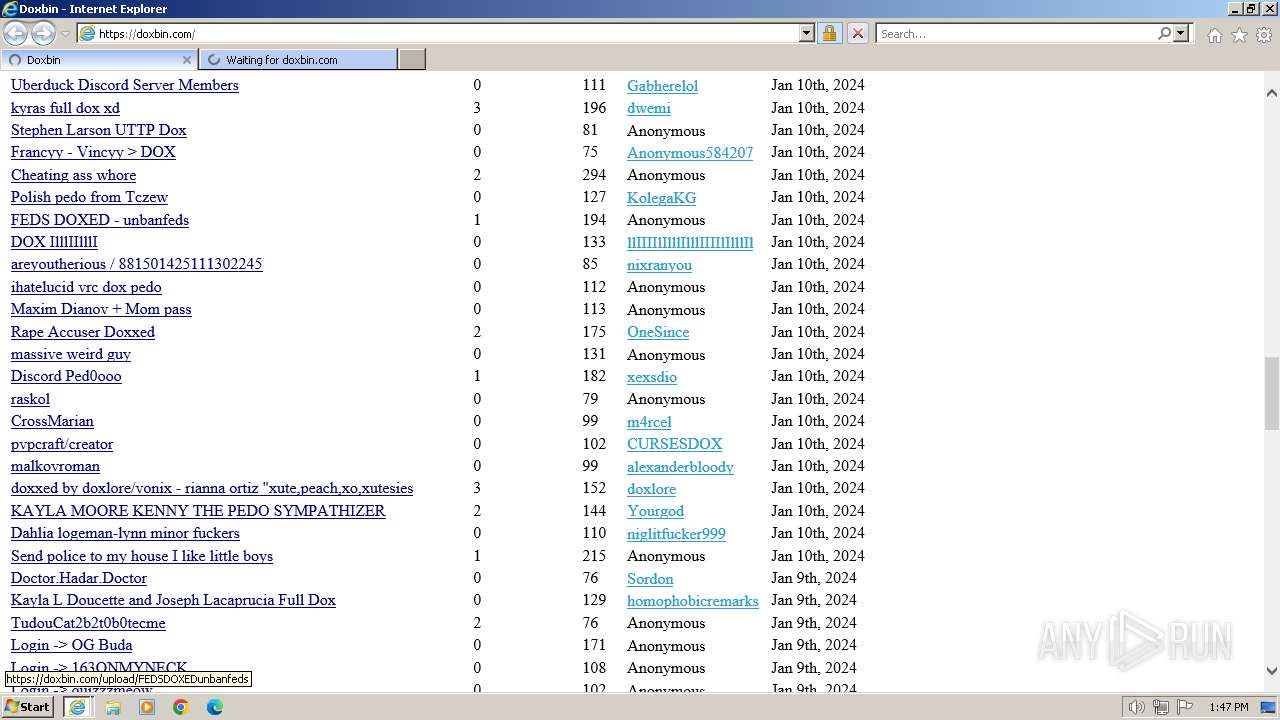This screenshot has height=720, width=1280.
Task: Open the Login -> OG Buda link
Action: point(71,645)
